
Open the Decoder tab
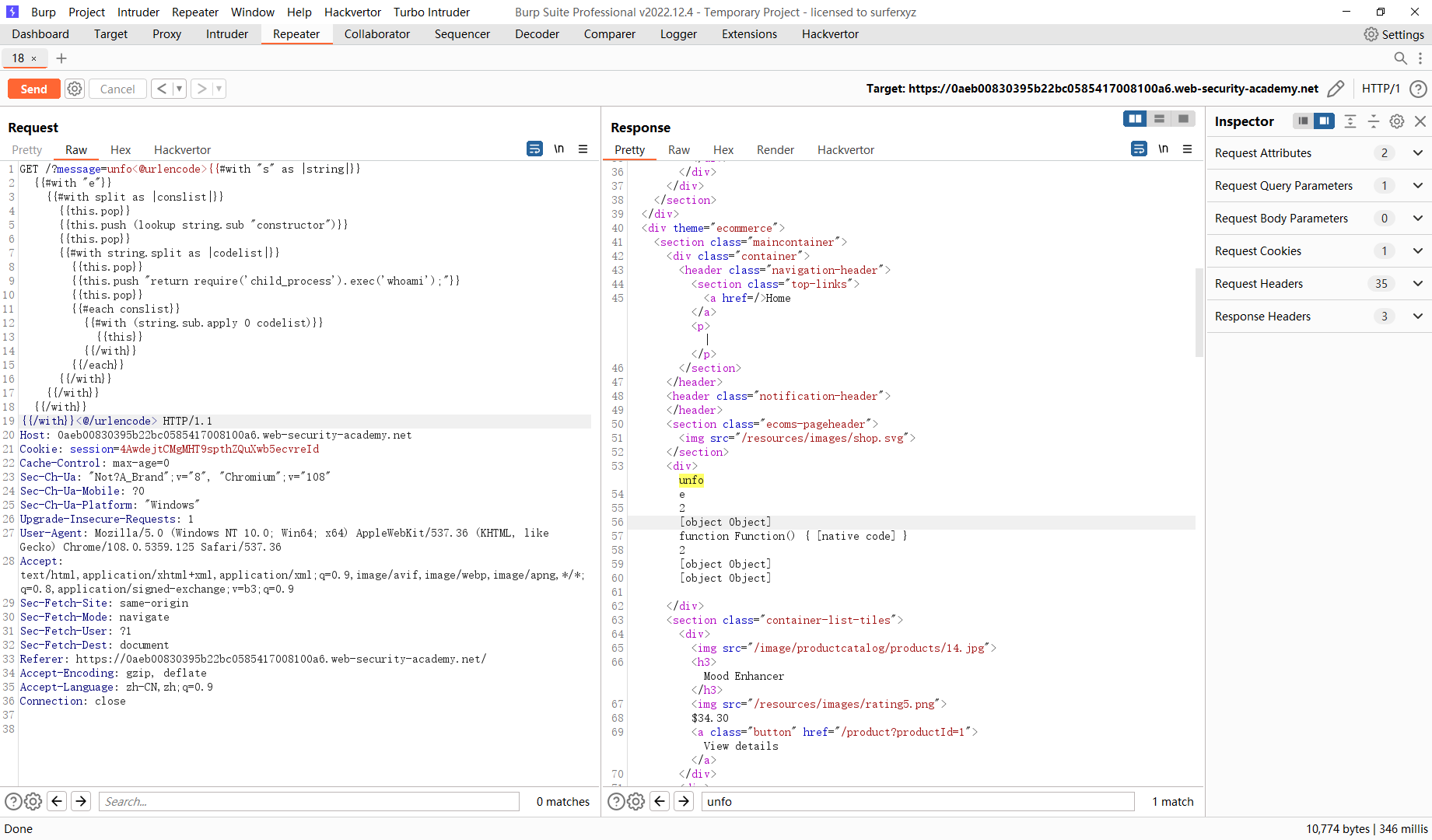(x=537, y=34)
